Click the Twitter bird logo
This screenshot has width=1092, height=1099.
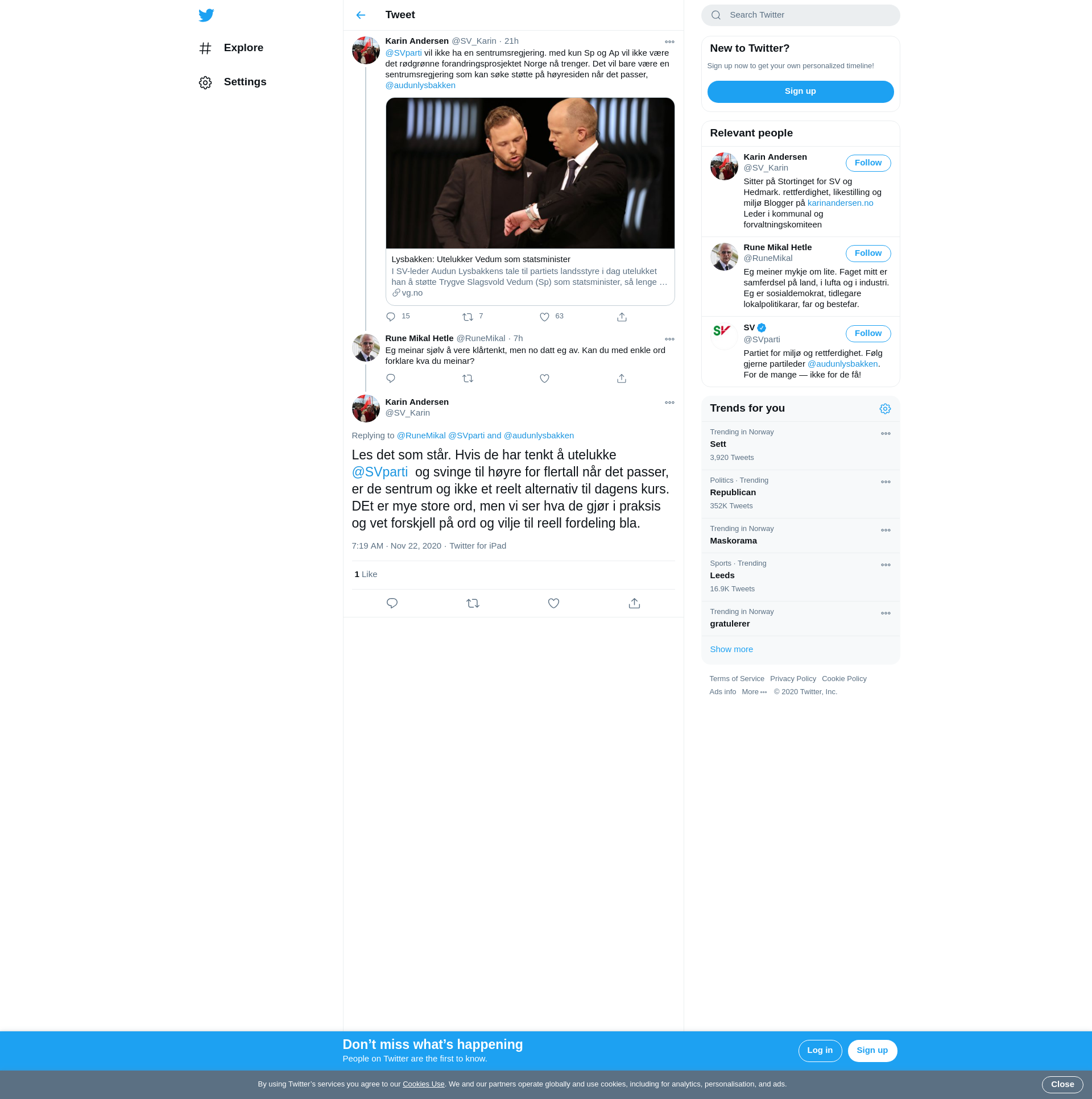coord(206,15)
